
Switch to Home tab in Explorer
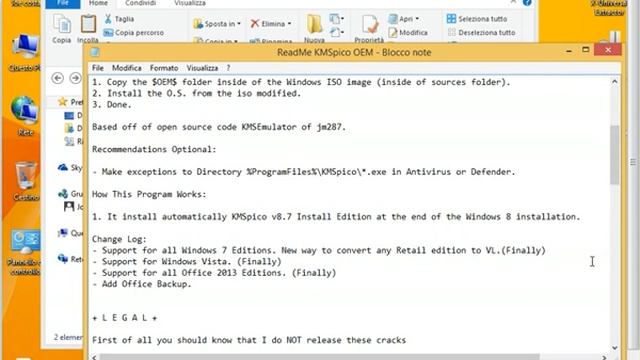[x=98, y=3]
